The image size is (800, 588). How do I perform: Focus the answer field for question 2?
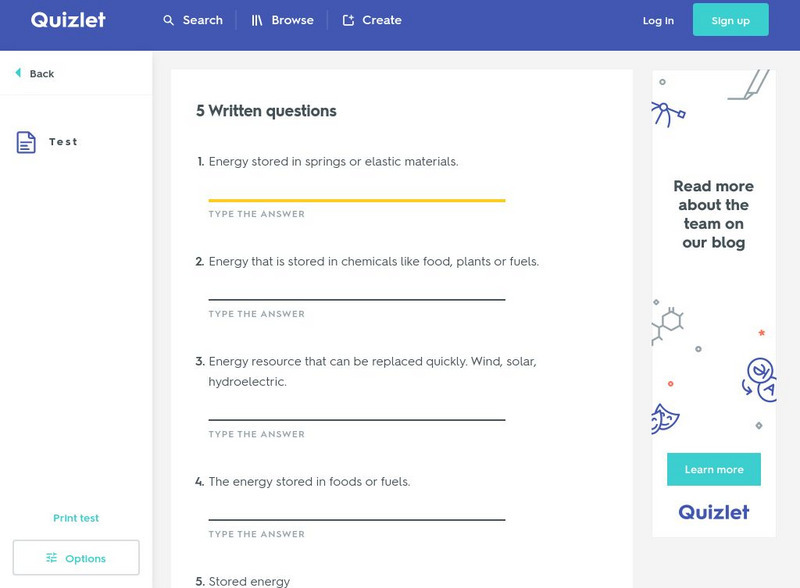click(356, 288)
